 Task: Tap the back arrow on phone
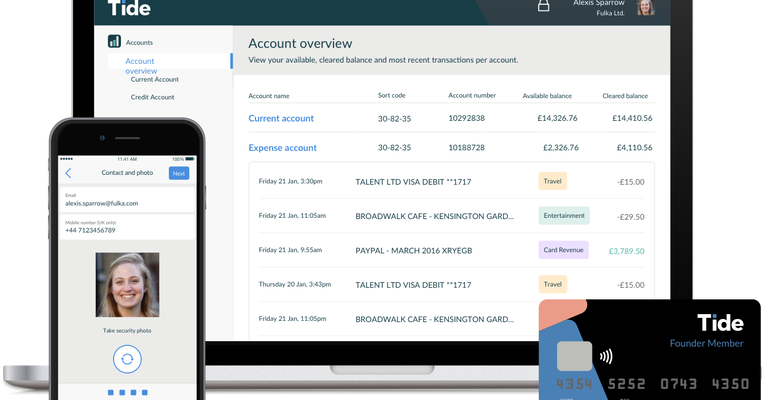click(68, 173)
